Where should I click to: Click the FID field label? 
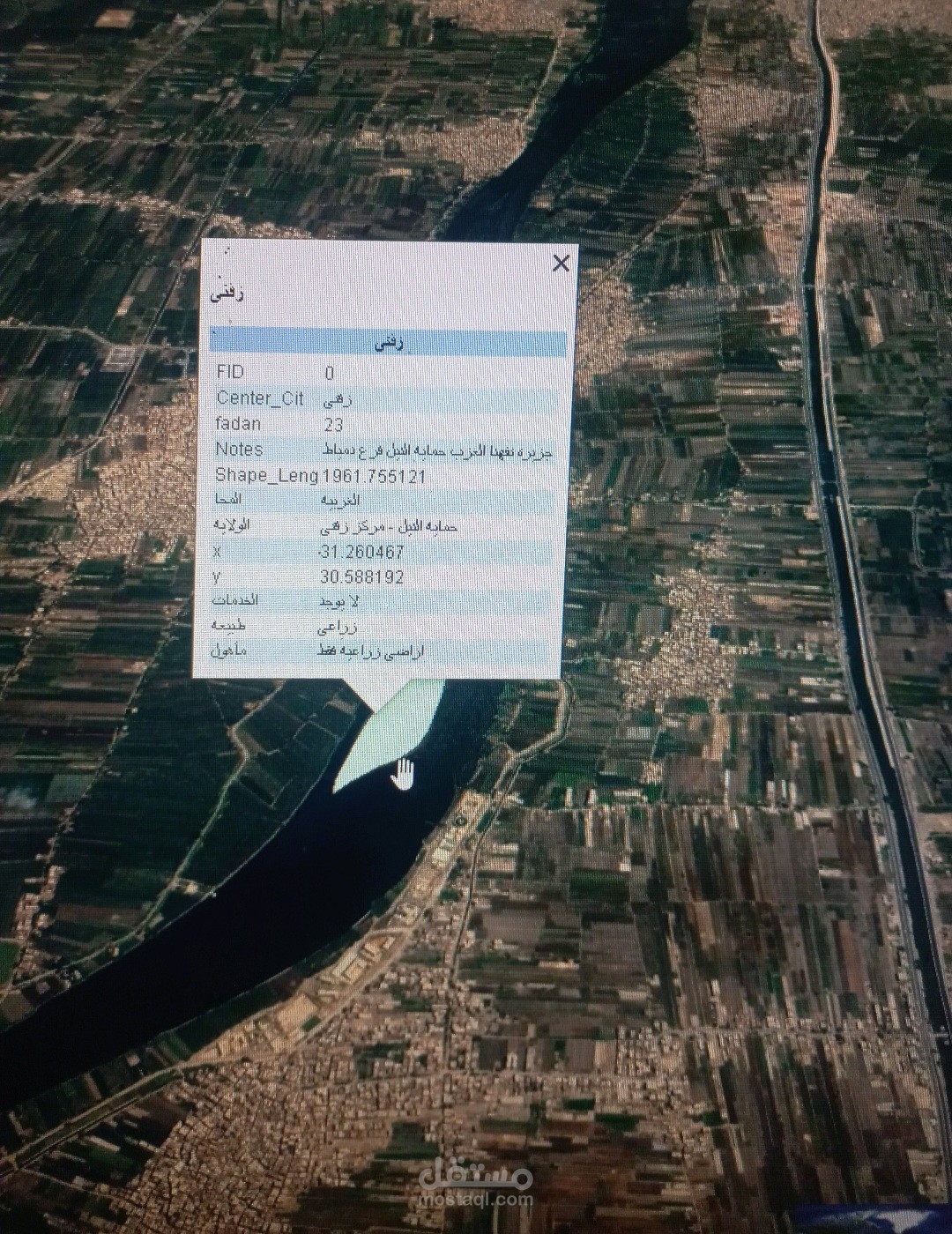[x=230, y=372]
